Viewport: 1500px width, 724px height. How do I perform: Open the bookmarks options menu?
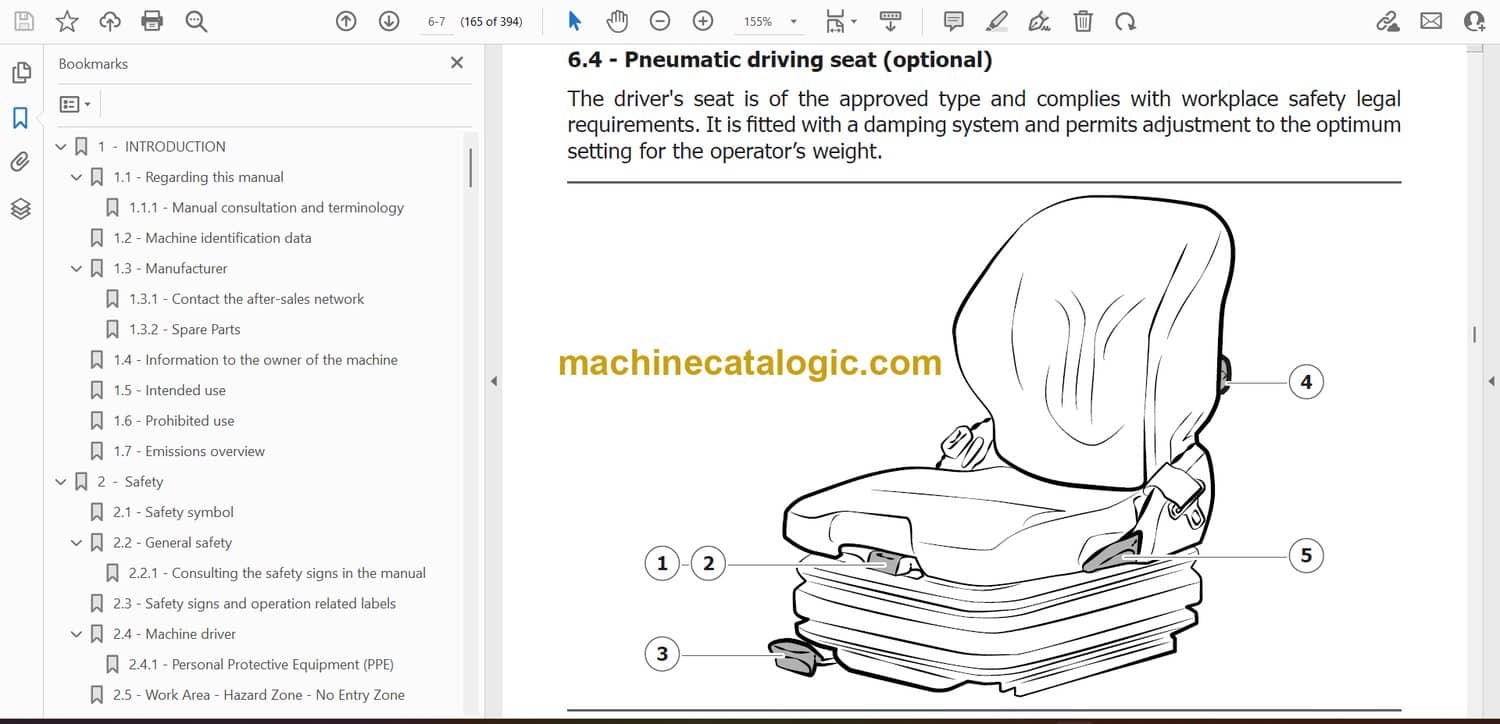pyautogui.click(x=75, y=104)
